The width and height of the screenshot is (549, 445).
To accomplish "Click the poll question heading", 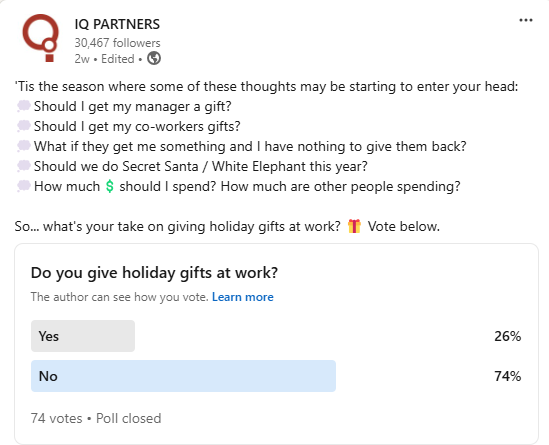I will coord(154,272).
